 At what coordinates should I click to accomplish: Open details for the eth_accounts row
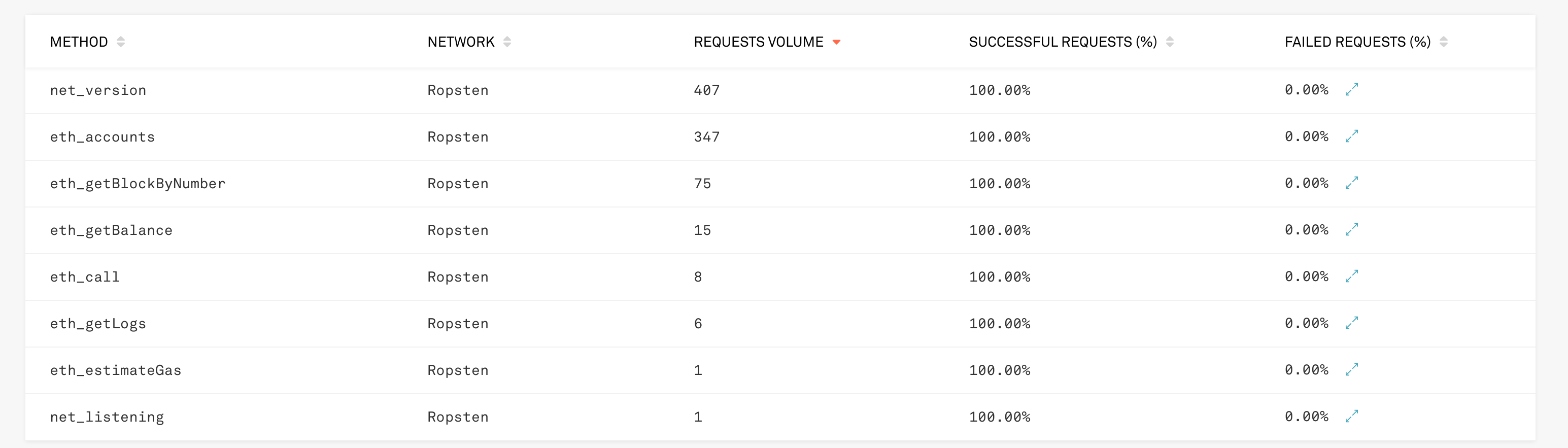click(x=1351, y=136)
